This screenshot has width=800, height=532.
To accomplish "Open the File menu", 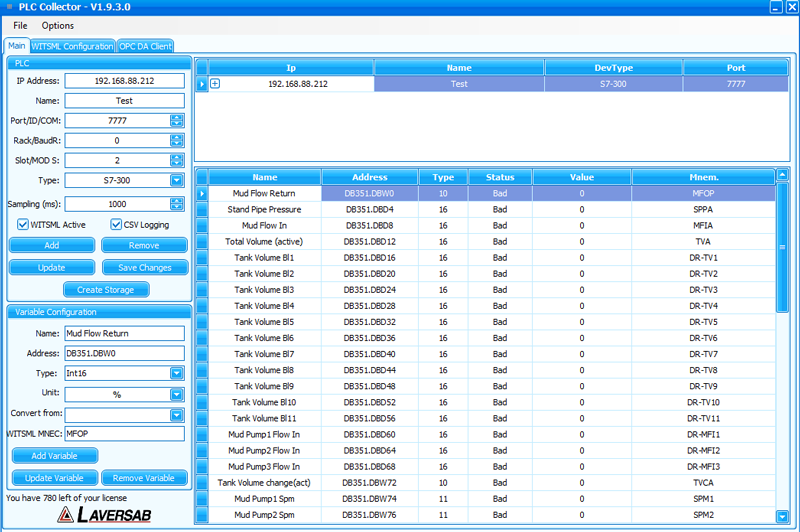I will (20, 25).
